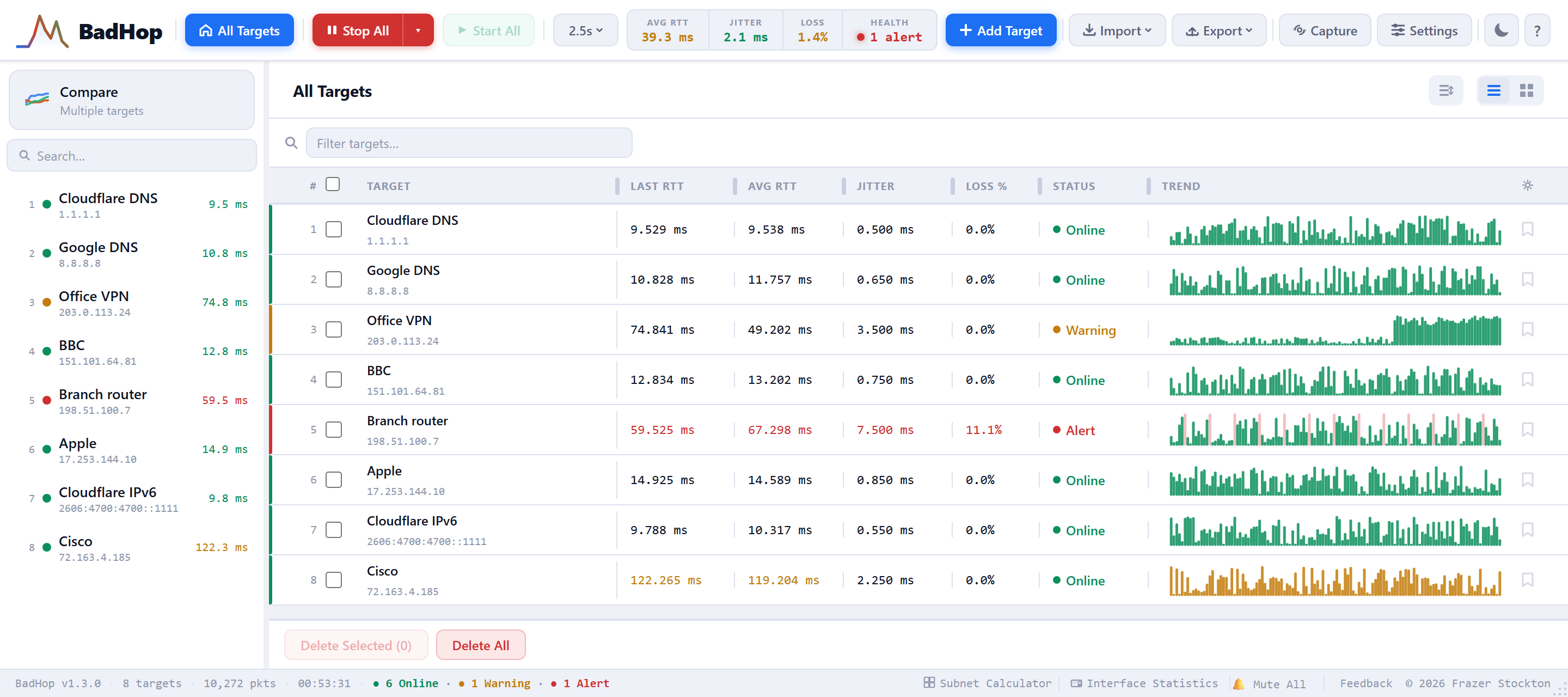Viewport: 1568px width, 697px height.
Task: Click '1 Warning' in status bar
Action: click(494, 683)
